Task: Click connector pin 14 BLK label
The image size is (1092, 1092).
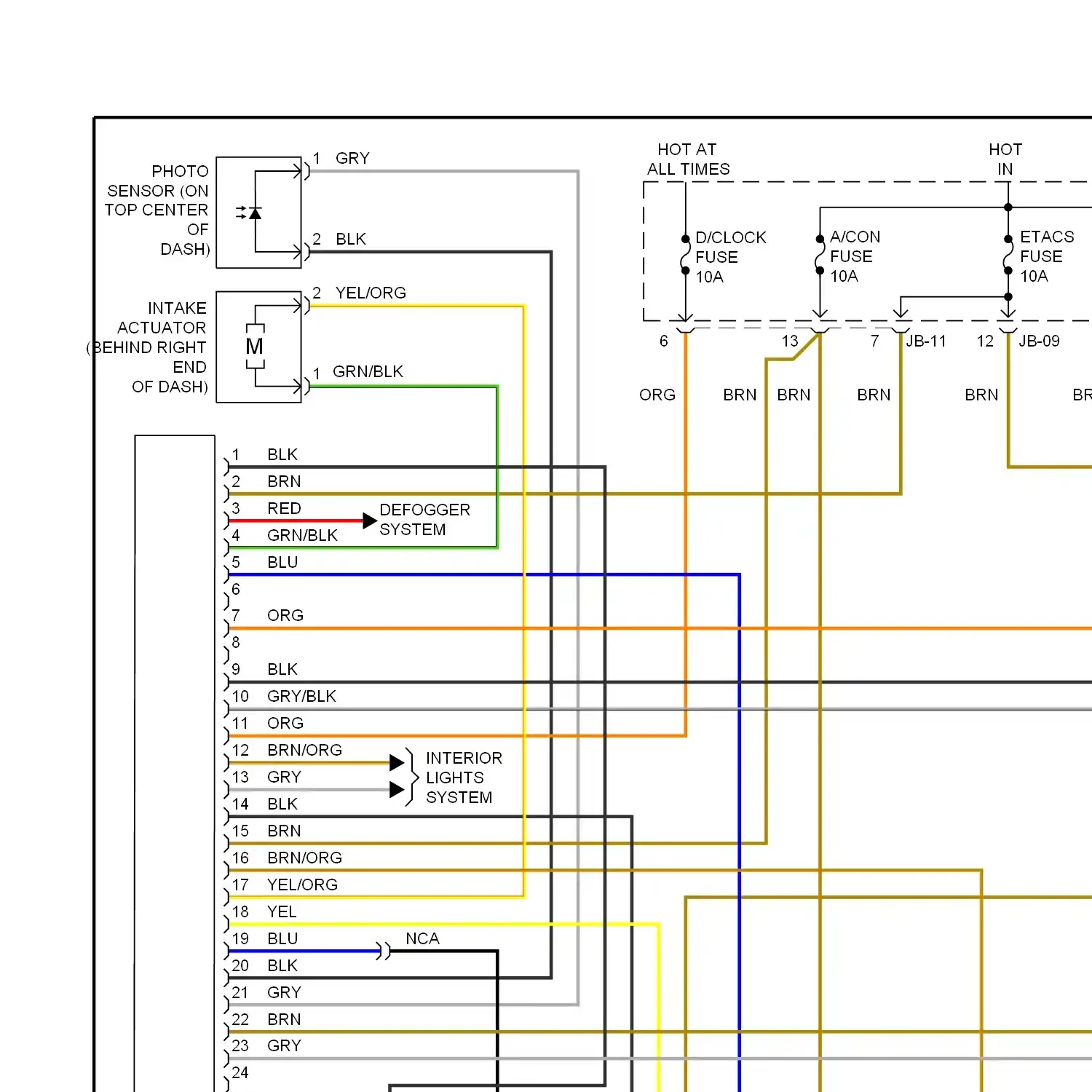Action: coord(282,804)
